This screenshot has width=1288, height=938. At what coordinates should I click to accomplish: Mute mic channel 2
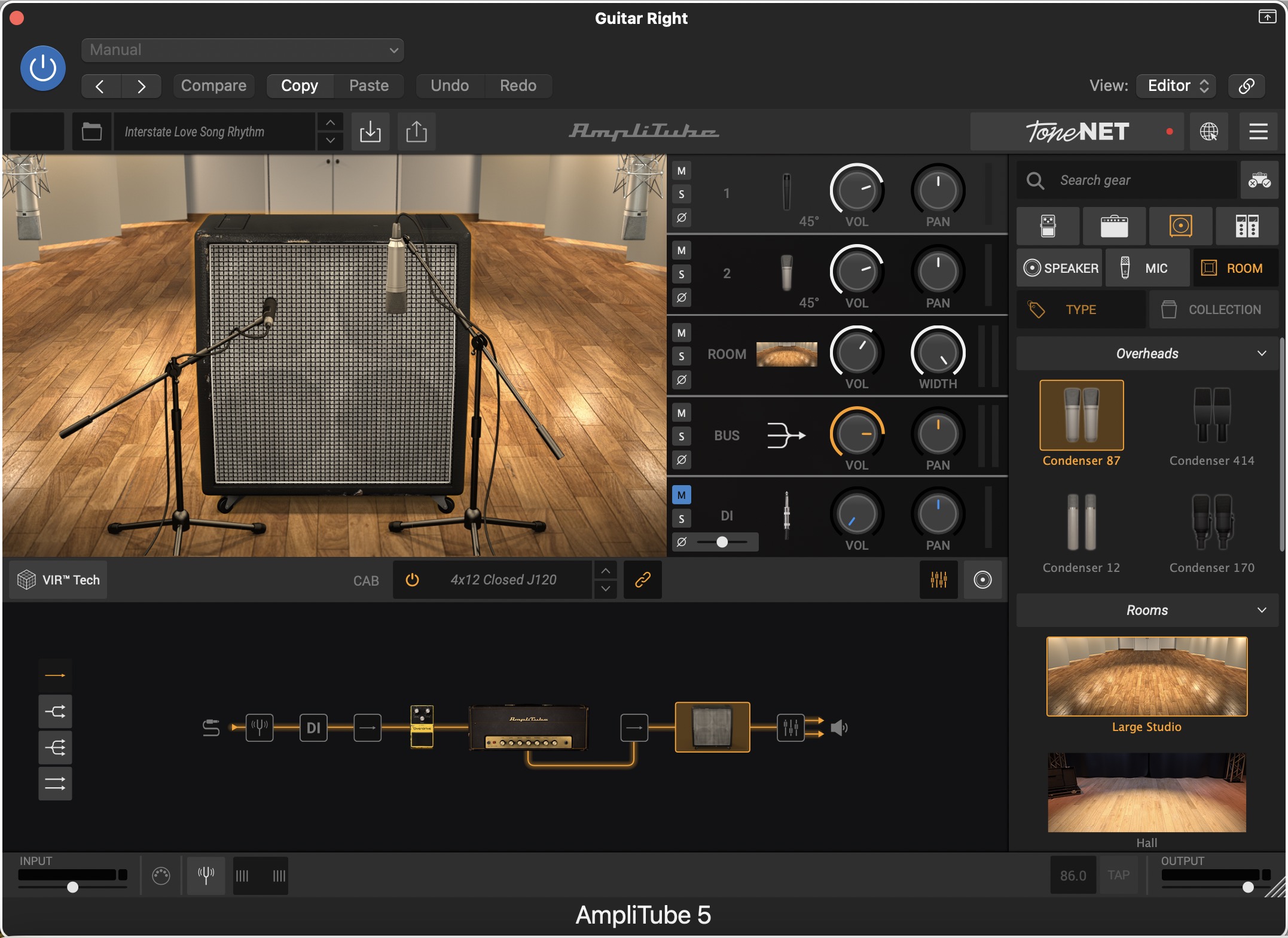(x=681, y=250)
